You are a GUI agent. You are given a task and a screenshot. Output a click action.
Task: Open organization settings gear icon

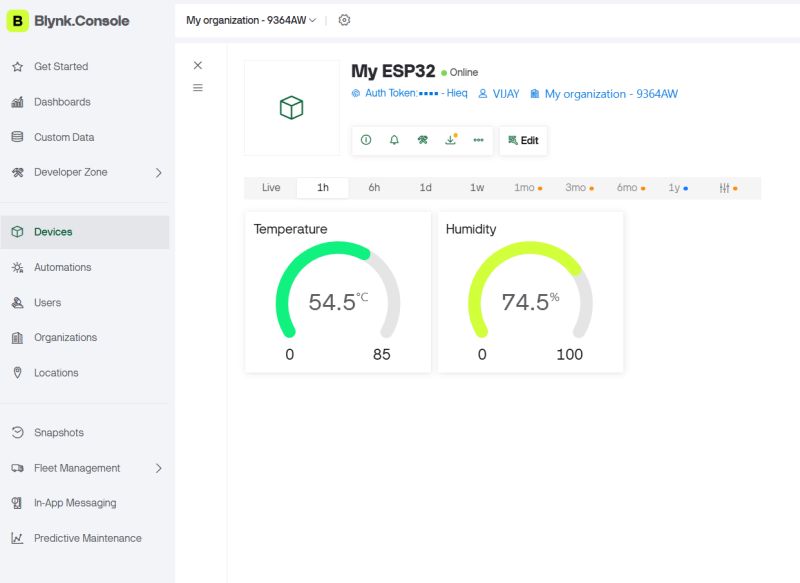(x=344, y=20)
